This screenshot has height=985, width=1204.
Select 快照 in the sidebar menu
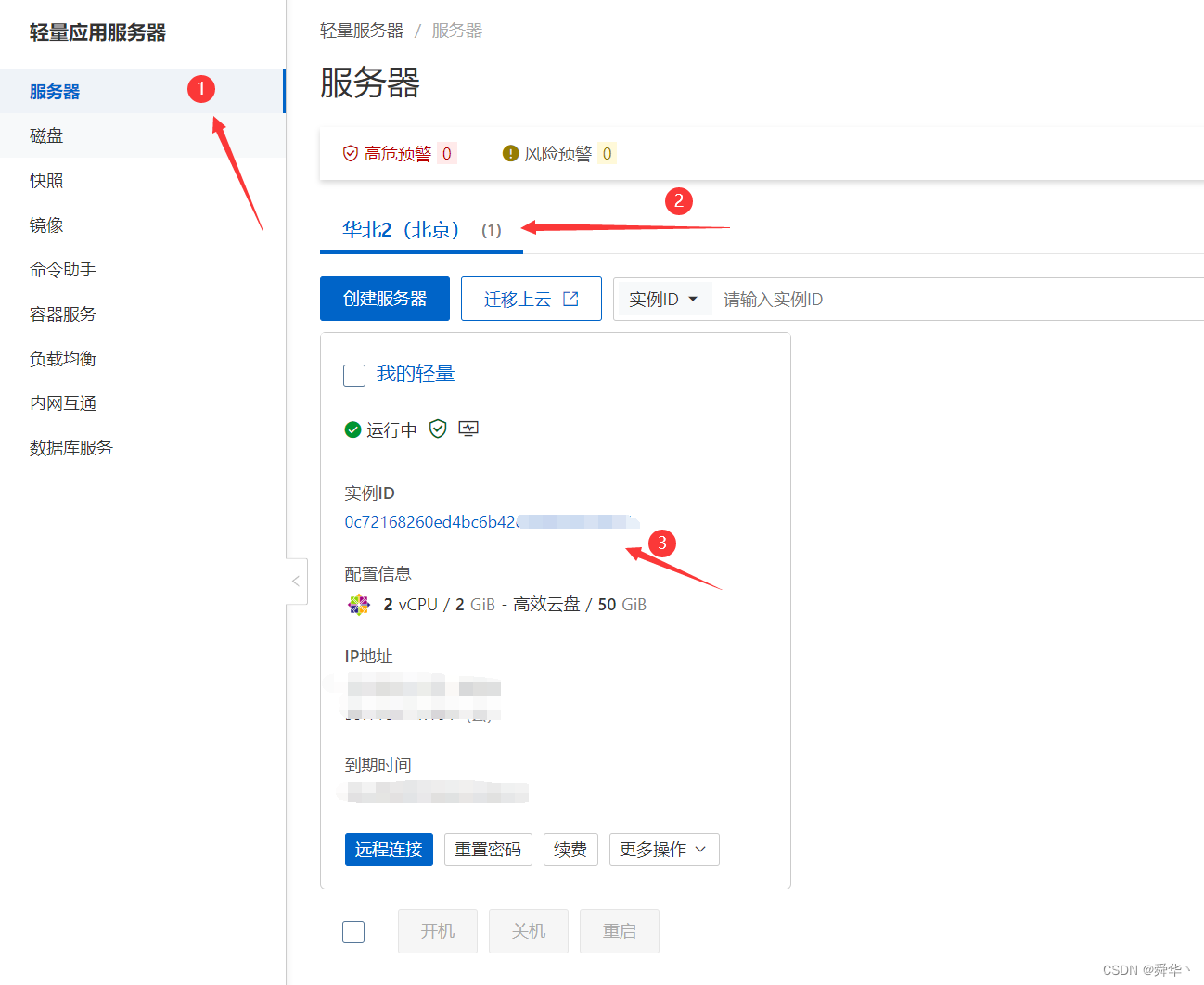coord(46,180)
